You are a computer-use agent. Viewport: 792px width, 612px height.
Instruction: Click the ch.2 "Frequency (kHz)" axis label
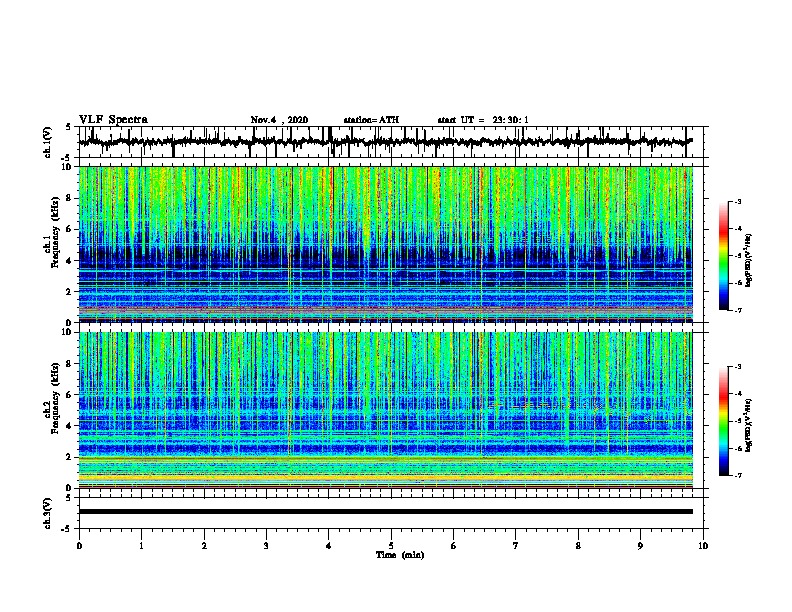[x=55, y=398]
